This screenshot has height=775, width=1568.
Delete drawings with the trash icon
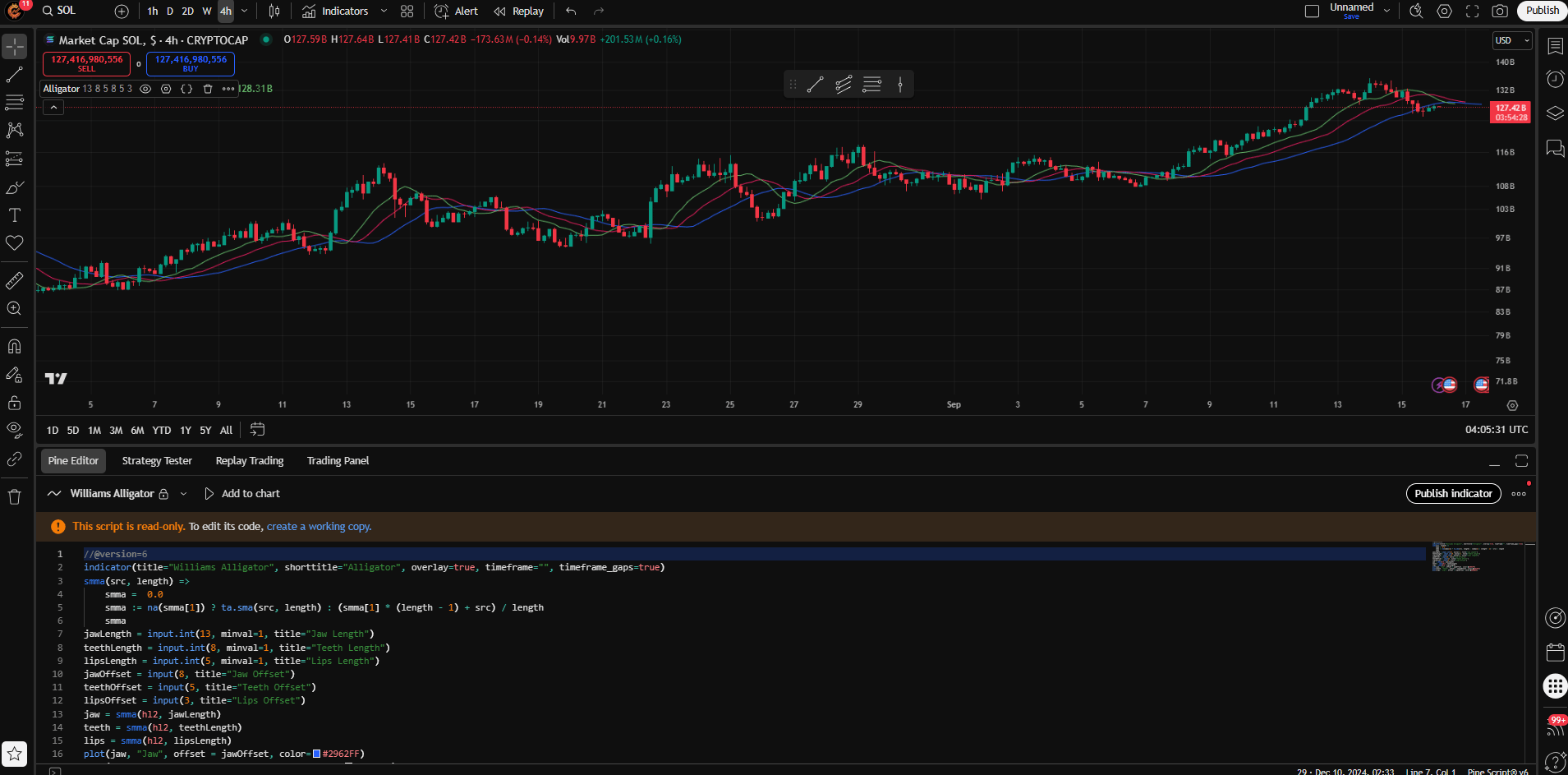point(15,496)
